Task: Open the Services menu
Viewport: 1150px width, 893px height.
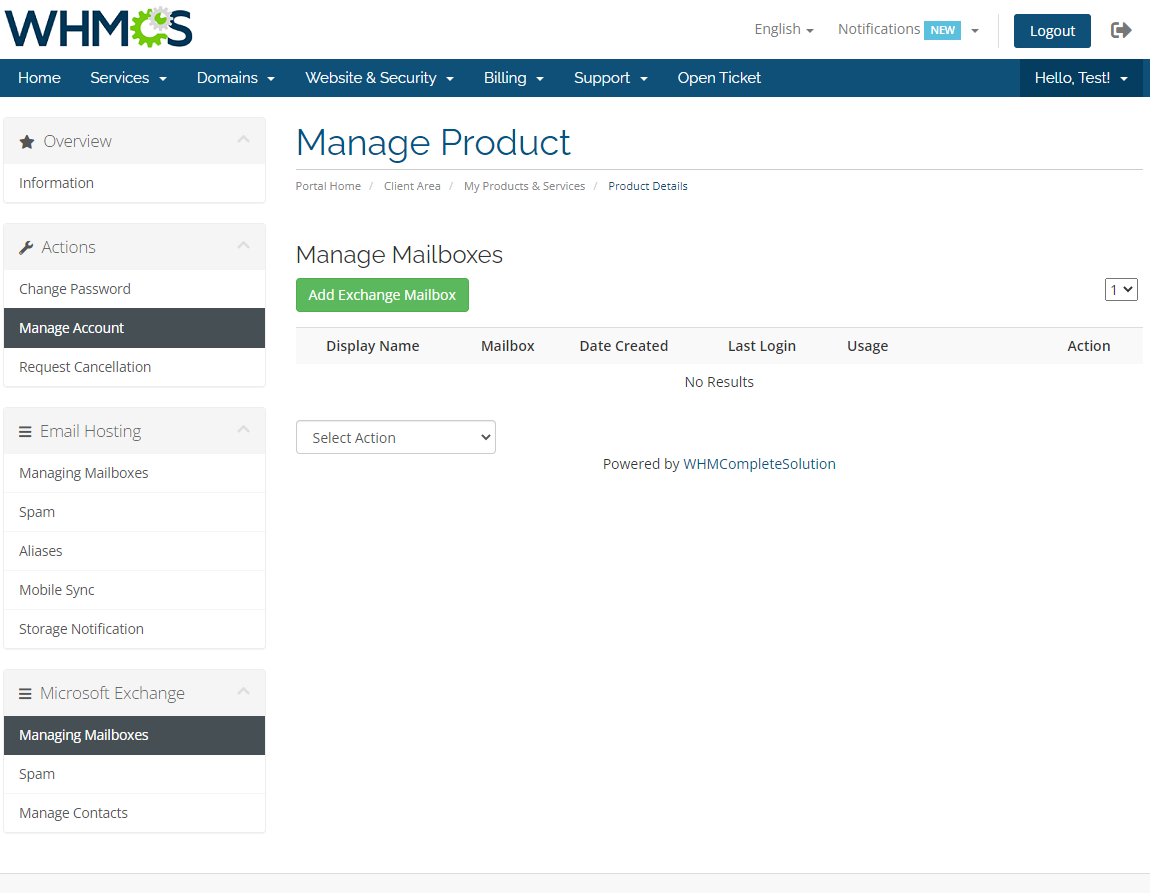Action: tap(128, 78)
